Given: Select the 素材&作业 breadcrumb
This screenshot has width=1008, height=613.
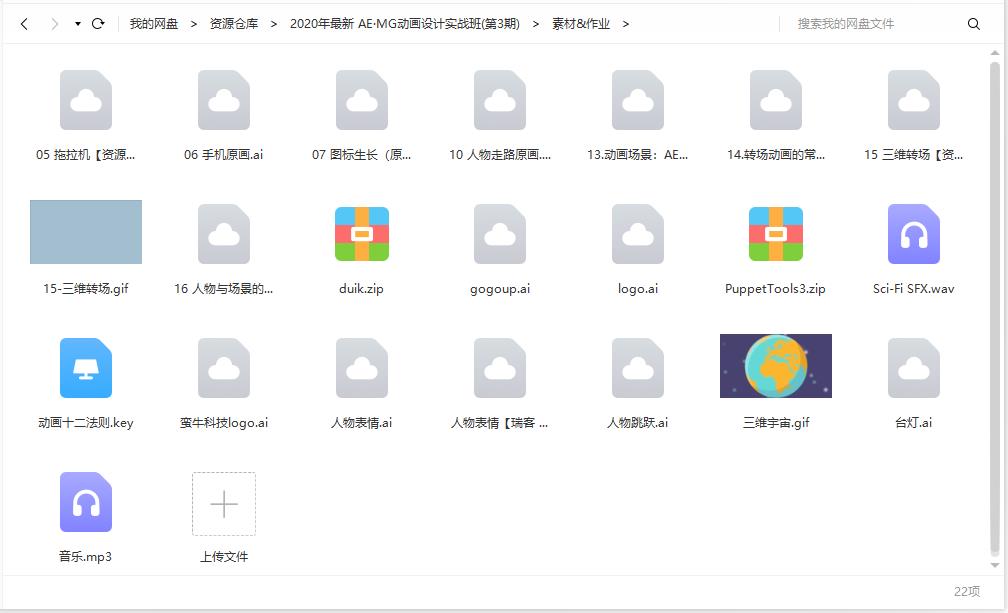Looking at the screenshot, I should pyautogui.click(x=580, y=24).
